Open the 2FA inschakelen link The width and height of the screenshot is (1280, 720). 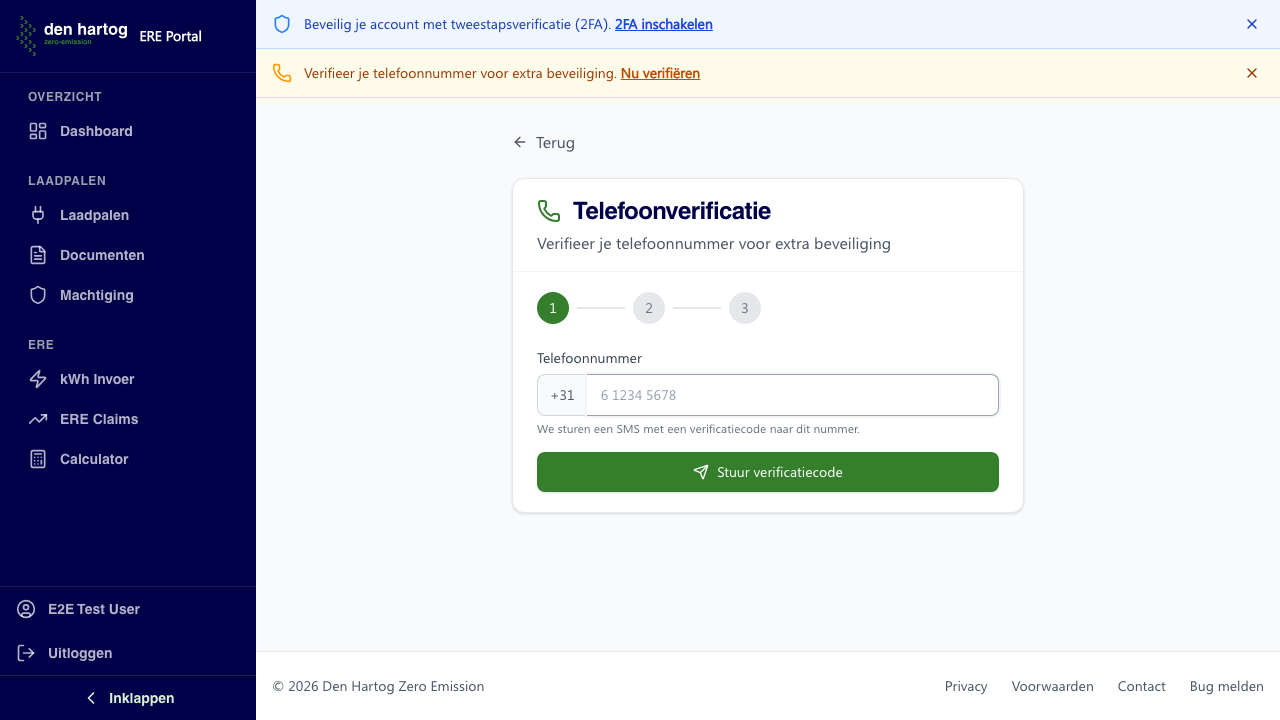click(663, 24)
